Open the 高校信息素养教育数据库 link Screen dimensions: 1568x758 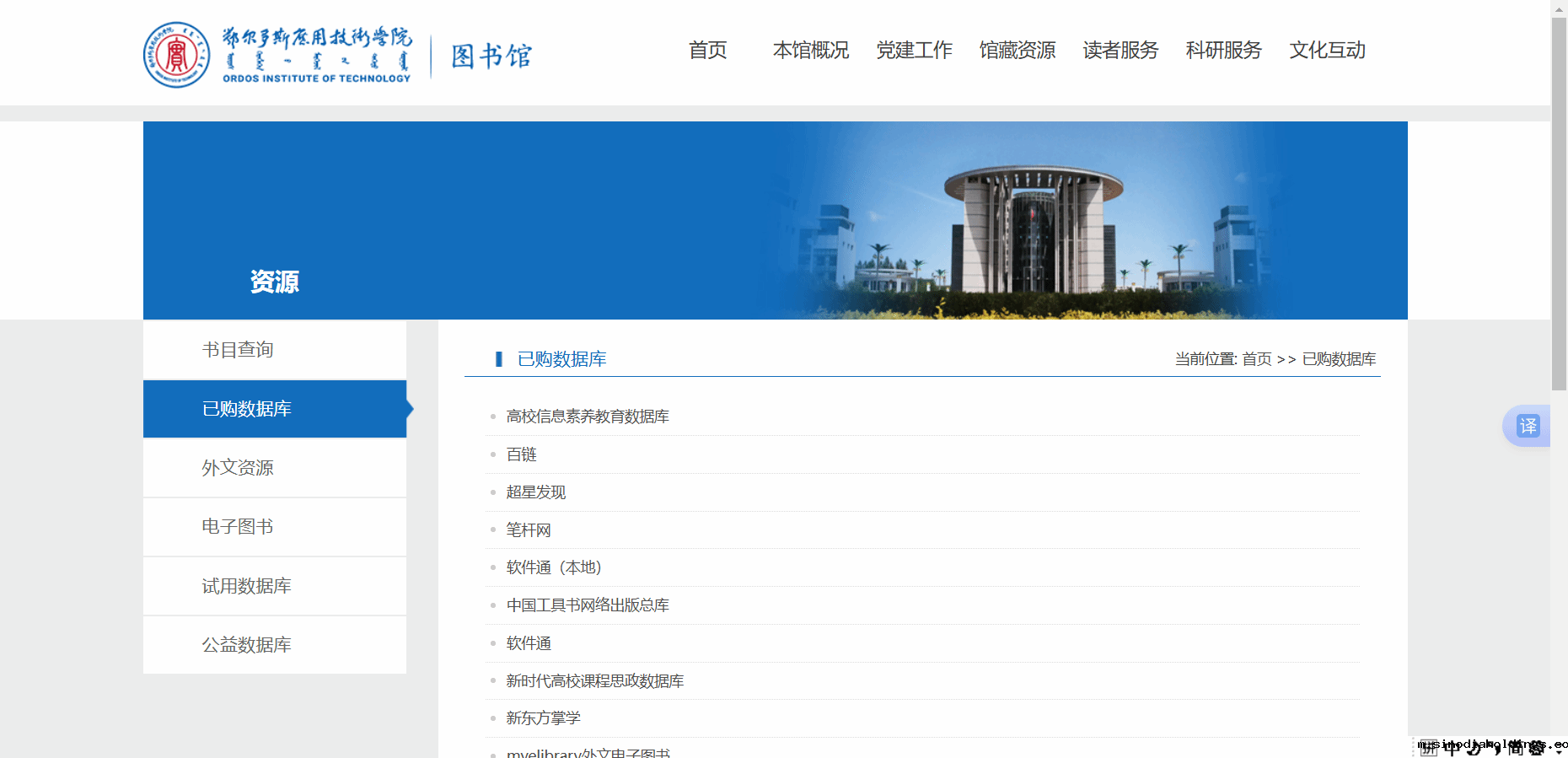(x=588, y=417)
